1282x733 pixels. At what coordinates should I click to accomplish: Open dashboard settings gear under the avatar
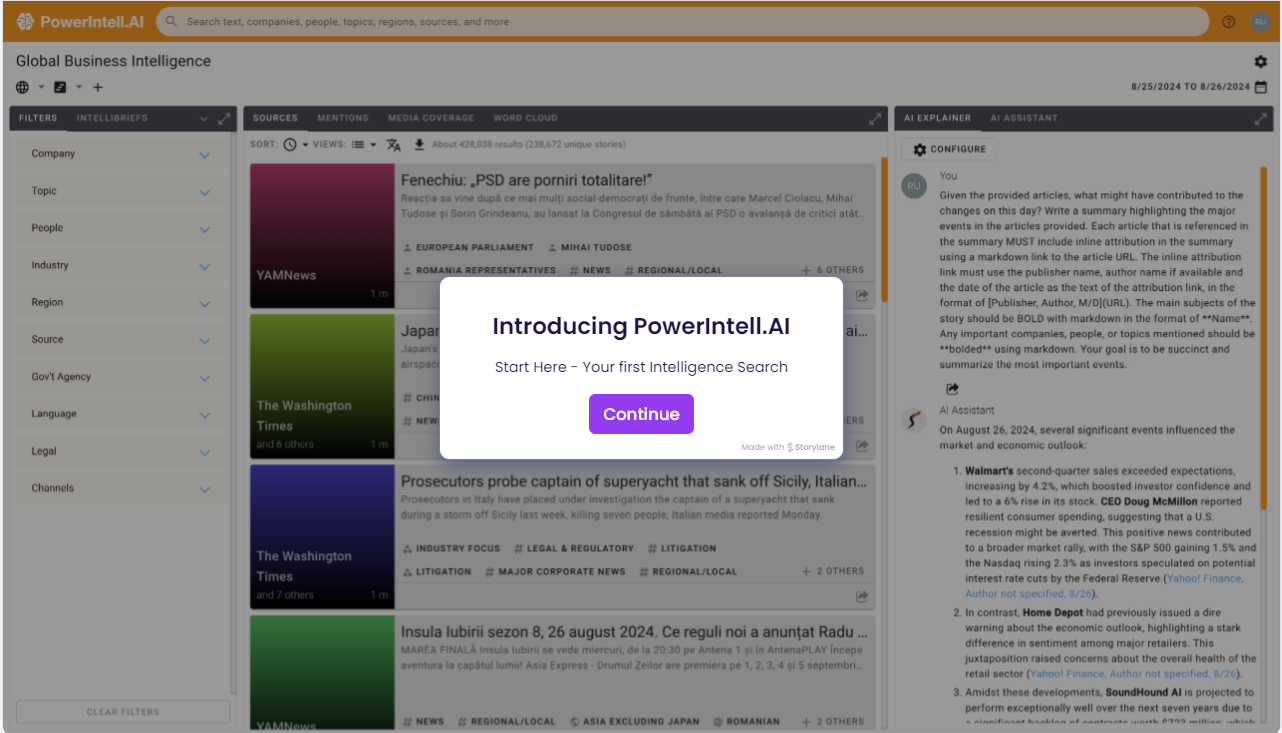[1261, 61]
